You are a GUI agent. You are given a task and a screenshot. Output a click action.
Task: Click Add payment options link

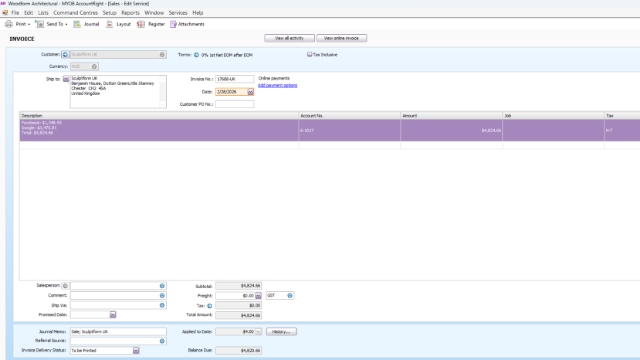tap(278, 85)
